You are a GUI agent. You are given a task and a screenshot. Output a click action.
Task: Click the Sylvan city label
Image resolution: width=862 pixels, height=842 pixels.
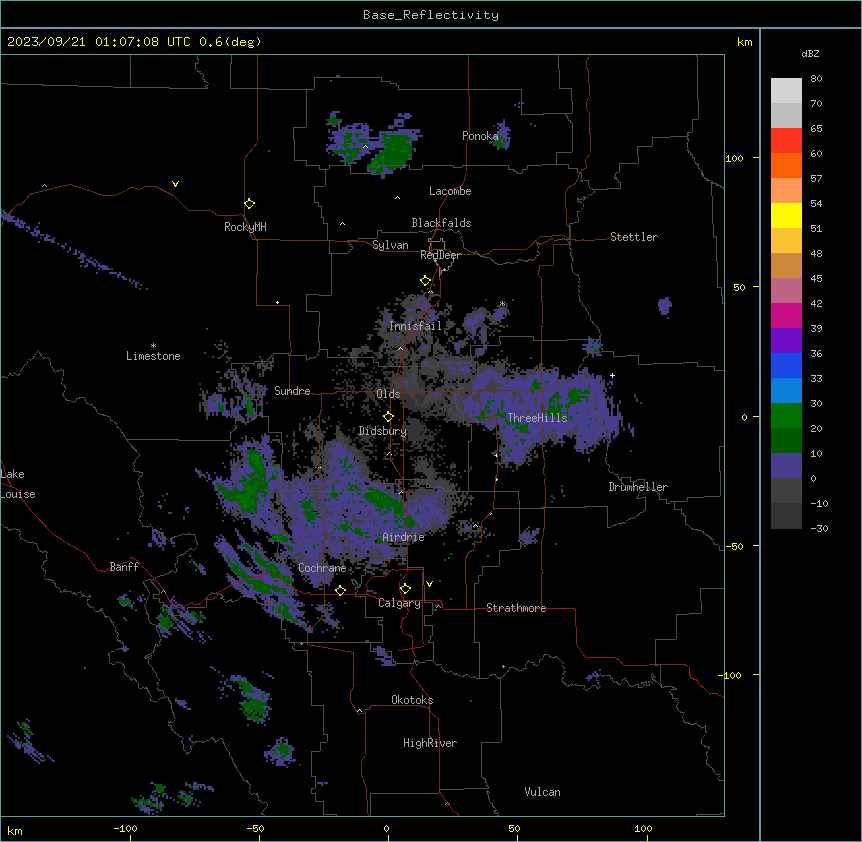[390, 245]
